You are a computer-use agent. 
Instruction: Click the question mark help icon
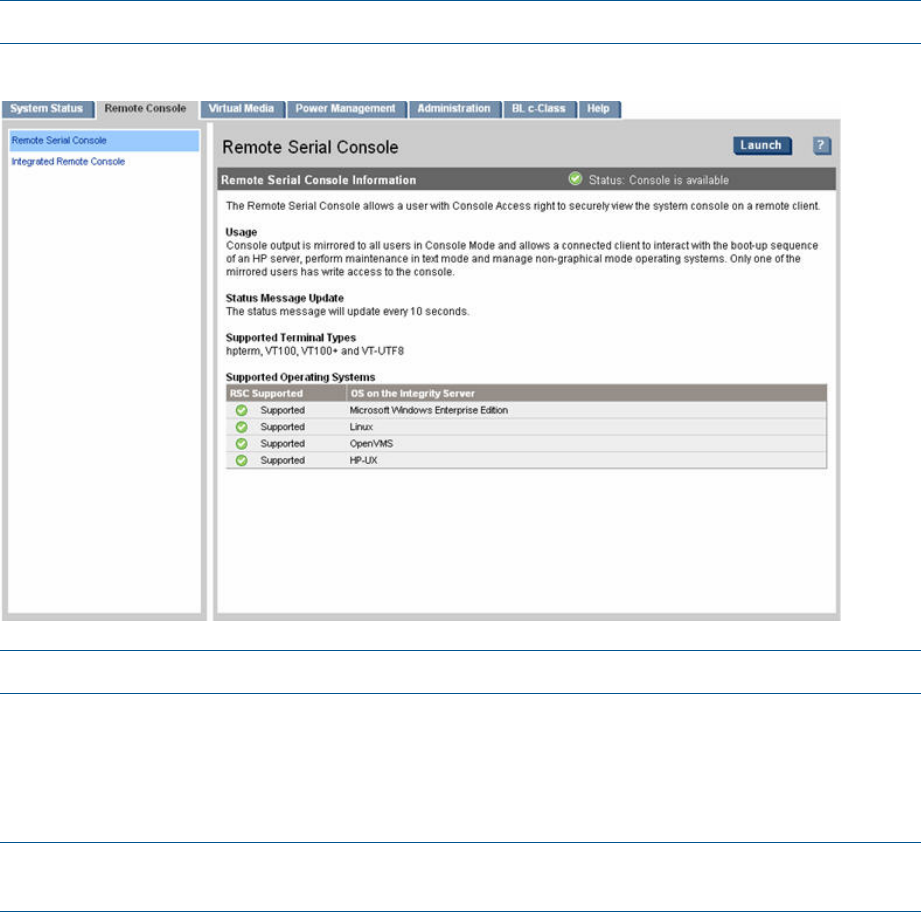821,146
